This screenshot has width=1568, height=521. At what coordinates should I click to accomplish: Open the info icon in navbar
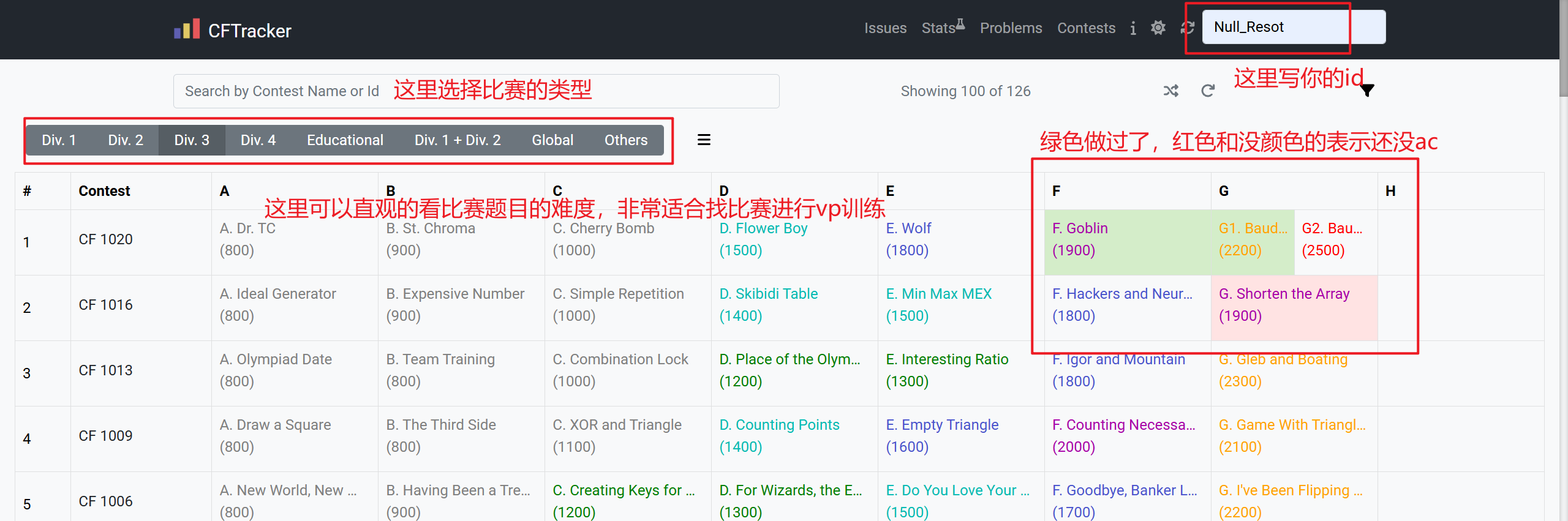point(1133,28)
